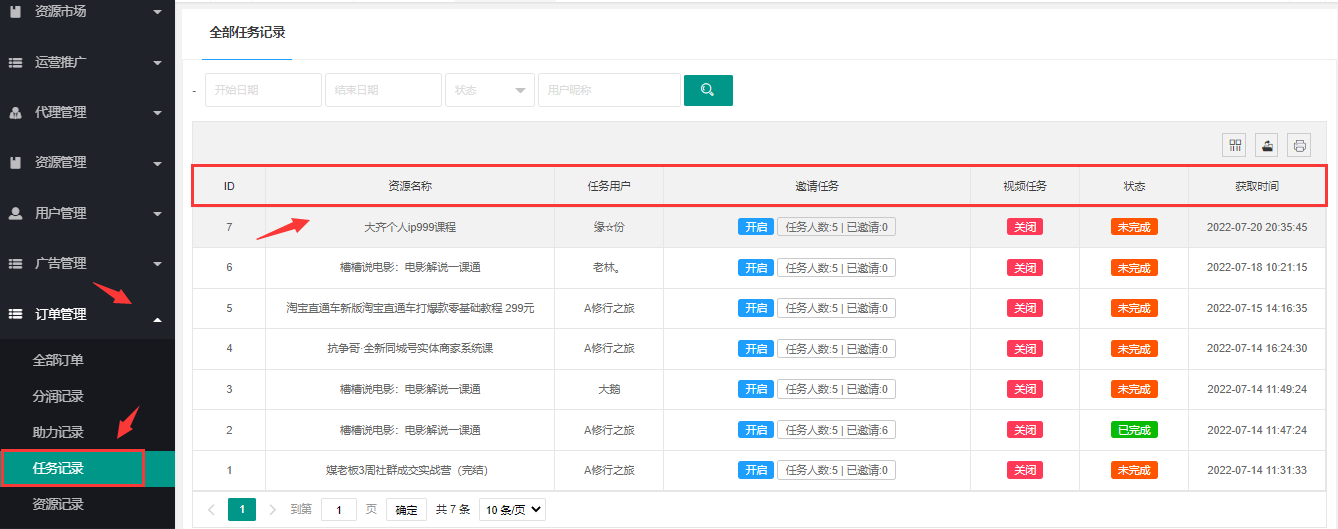This screenshot has height=529, width=1338.
Task: Toggle 开启 invite task for row ID 7
Action: coord(755,227)
